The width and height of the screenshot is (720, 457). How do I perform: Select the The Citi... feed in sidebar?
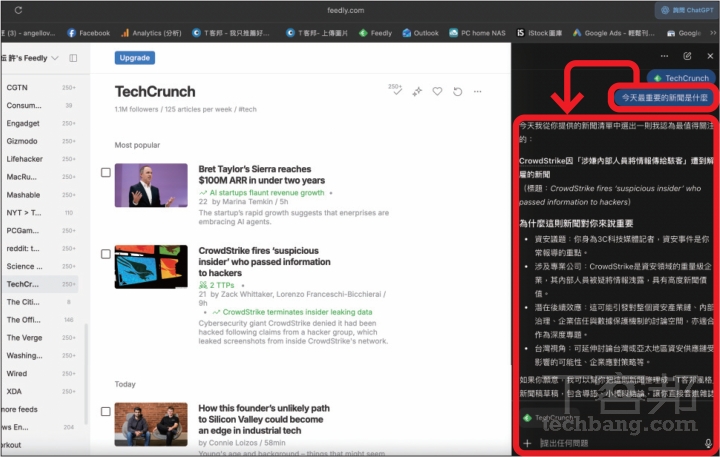point(40,302)
